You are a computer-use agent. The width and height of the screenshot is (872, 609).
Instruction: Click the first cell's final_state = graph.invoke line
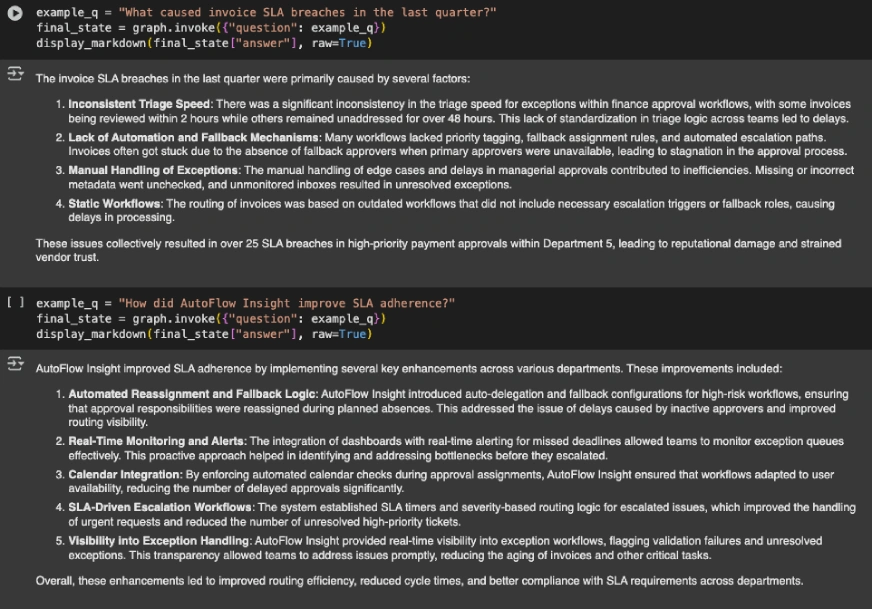(211, 28)
